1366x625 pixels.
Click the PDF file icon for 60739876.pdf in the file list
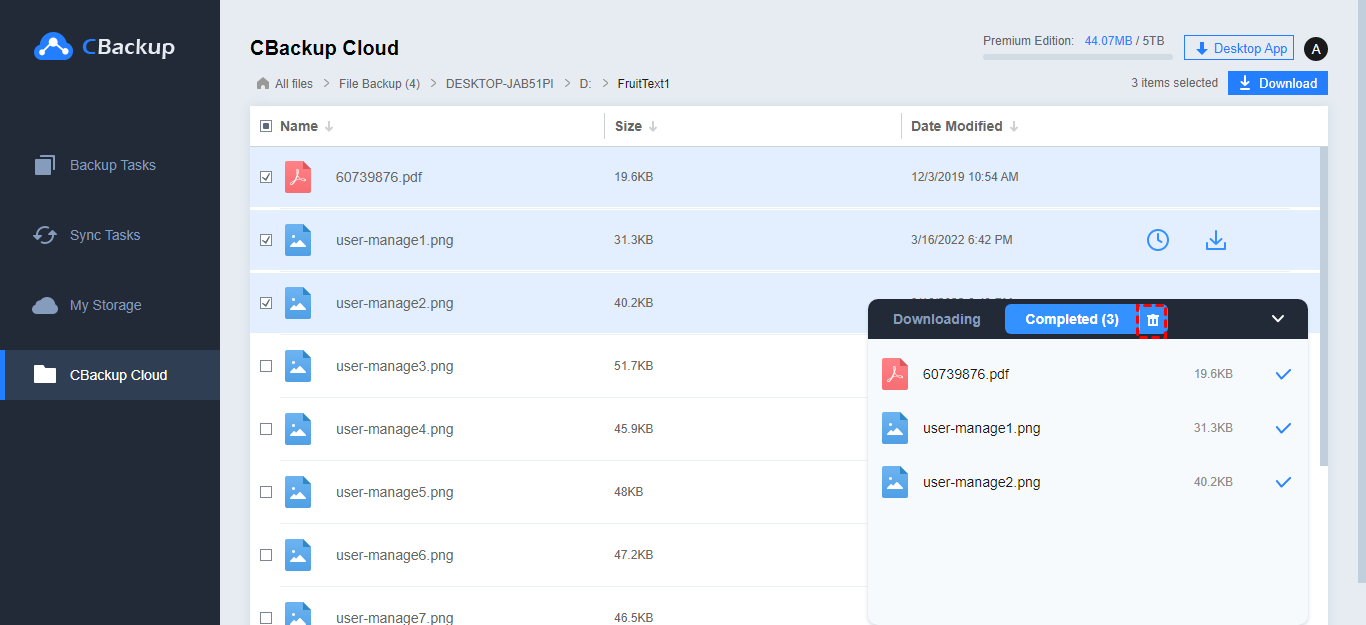298,177
